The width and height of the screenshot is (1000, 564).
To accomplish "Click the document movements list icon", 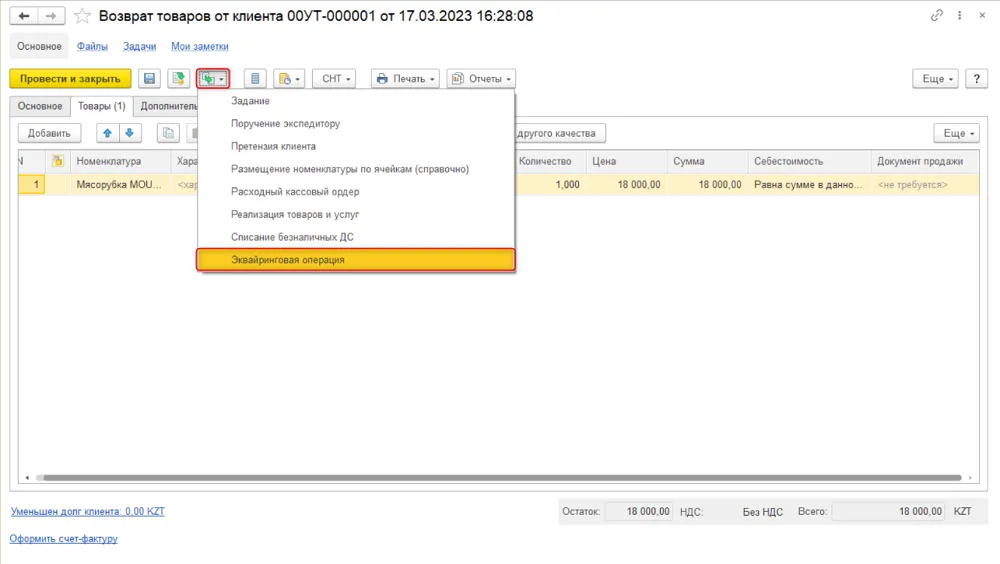I will tap(255, 78).
